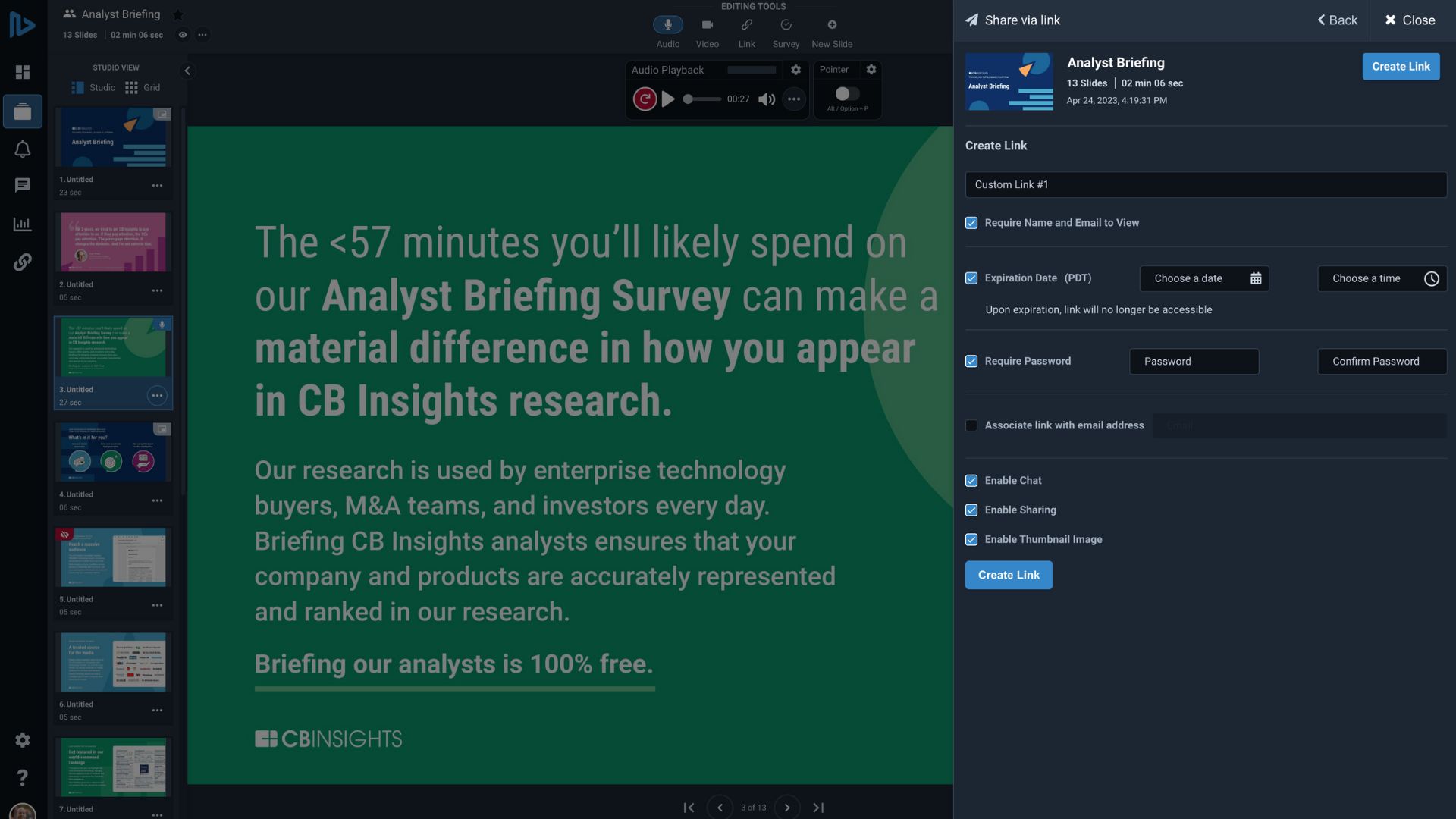The image size is (1456, 819).
Task: Open more options beside slide duration
Action: 202,35
